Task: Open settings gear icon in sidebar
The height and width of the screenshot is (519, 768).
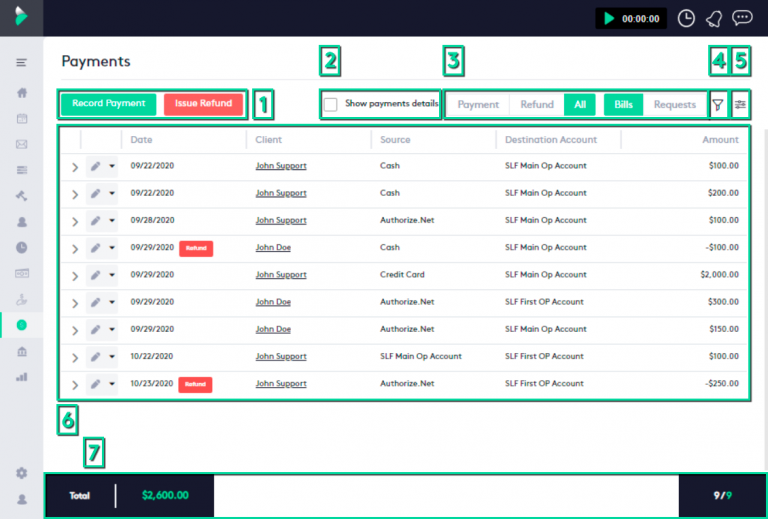Action: (x=22, y=473)
